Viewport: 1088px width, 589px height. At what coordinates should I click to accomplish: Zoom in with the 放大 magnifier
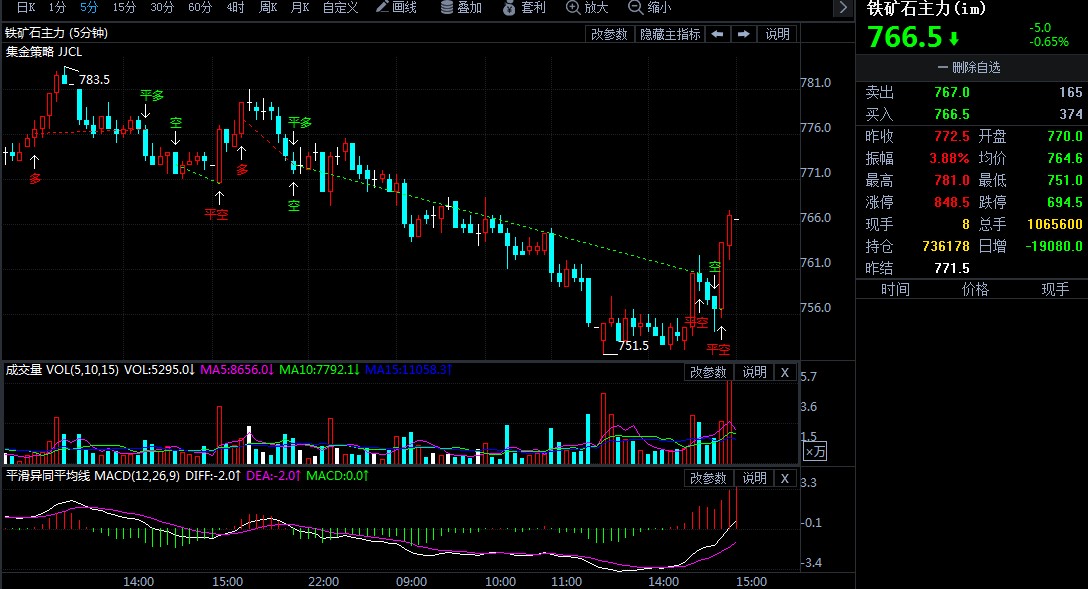coord(587,8)
